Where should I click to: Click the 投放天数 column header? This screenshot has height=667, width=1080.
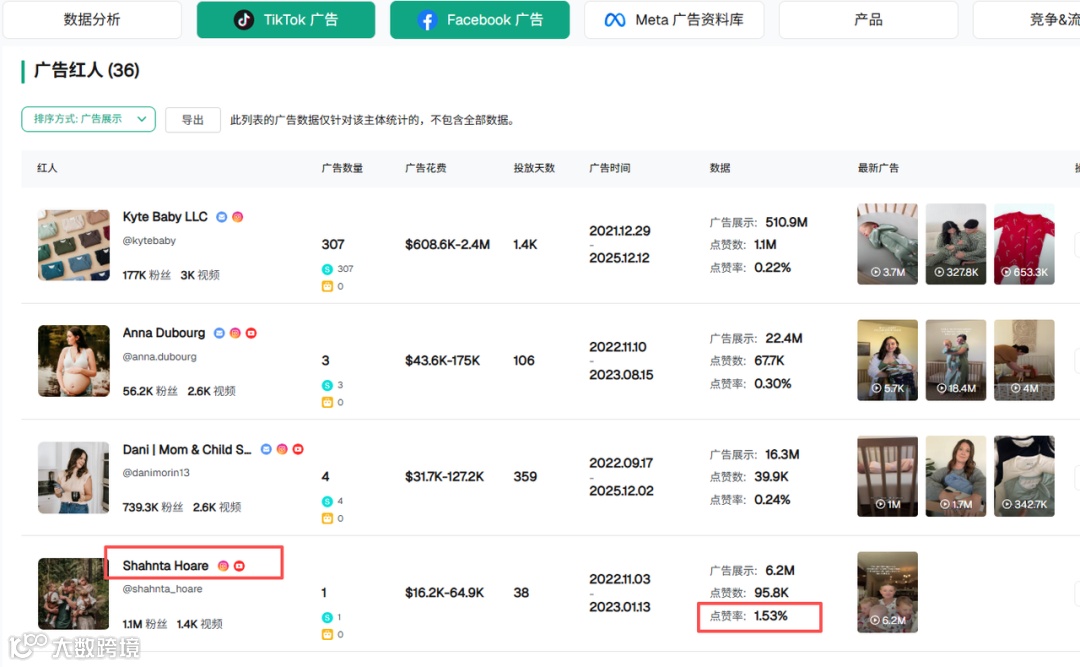(534, 168)
